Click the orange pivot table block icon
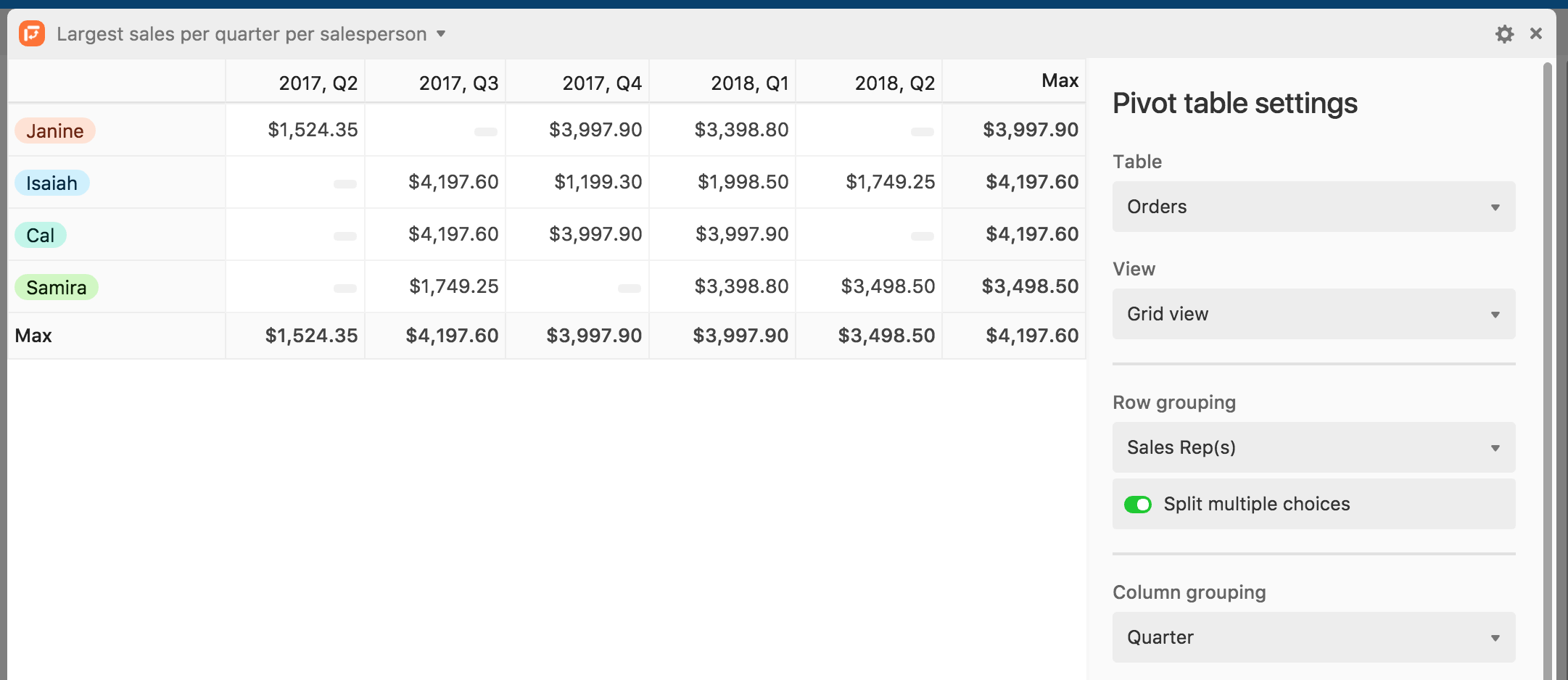Image resolution: width=1568 pixels, height=680 pixels. point(32,33)
